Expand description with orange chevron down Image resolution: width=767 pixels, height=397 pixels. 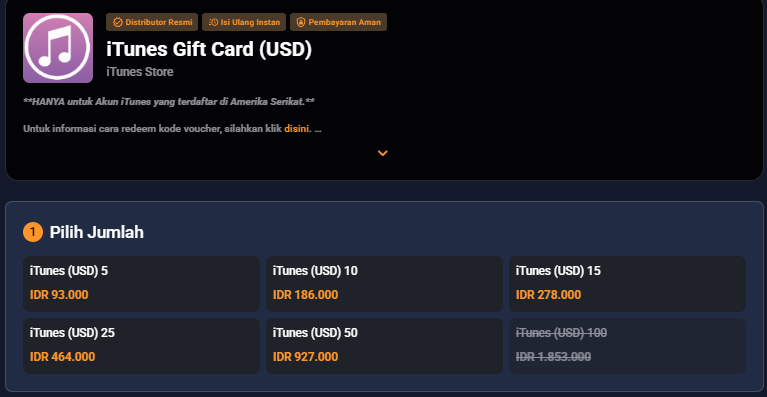[383, 153]
